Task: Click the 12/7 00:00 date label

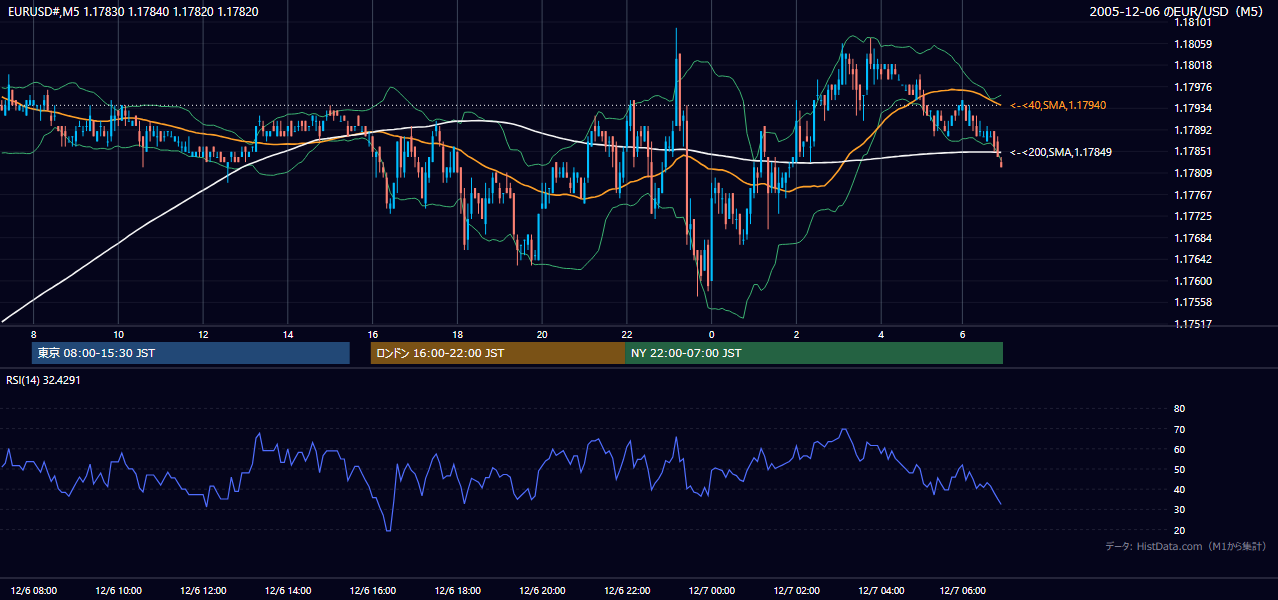Action: click(x=712, y=591)
